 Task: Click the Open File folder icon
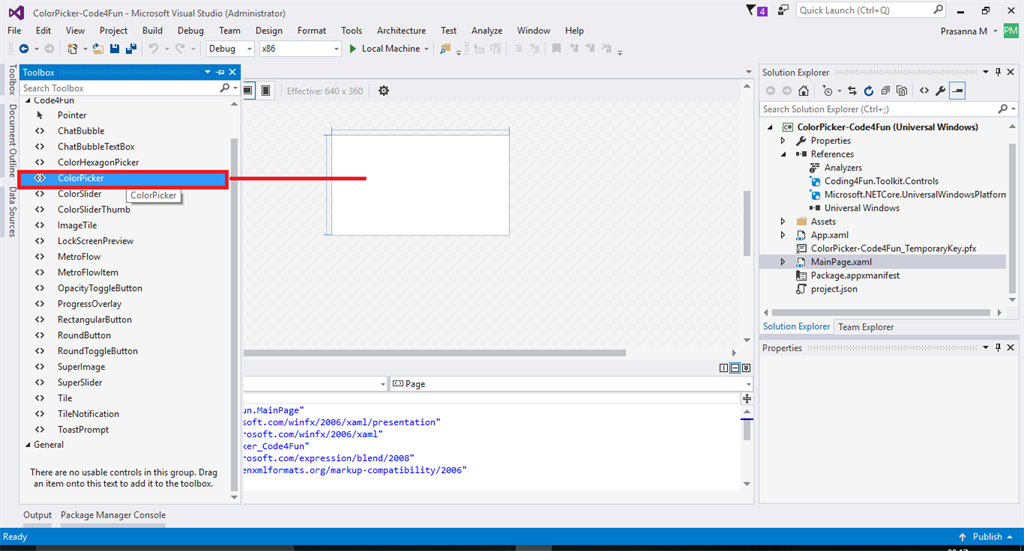tap(98, 49)
